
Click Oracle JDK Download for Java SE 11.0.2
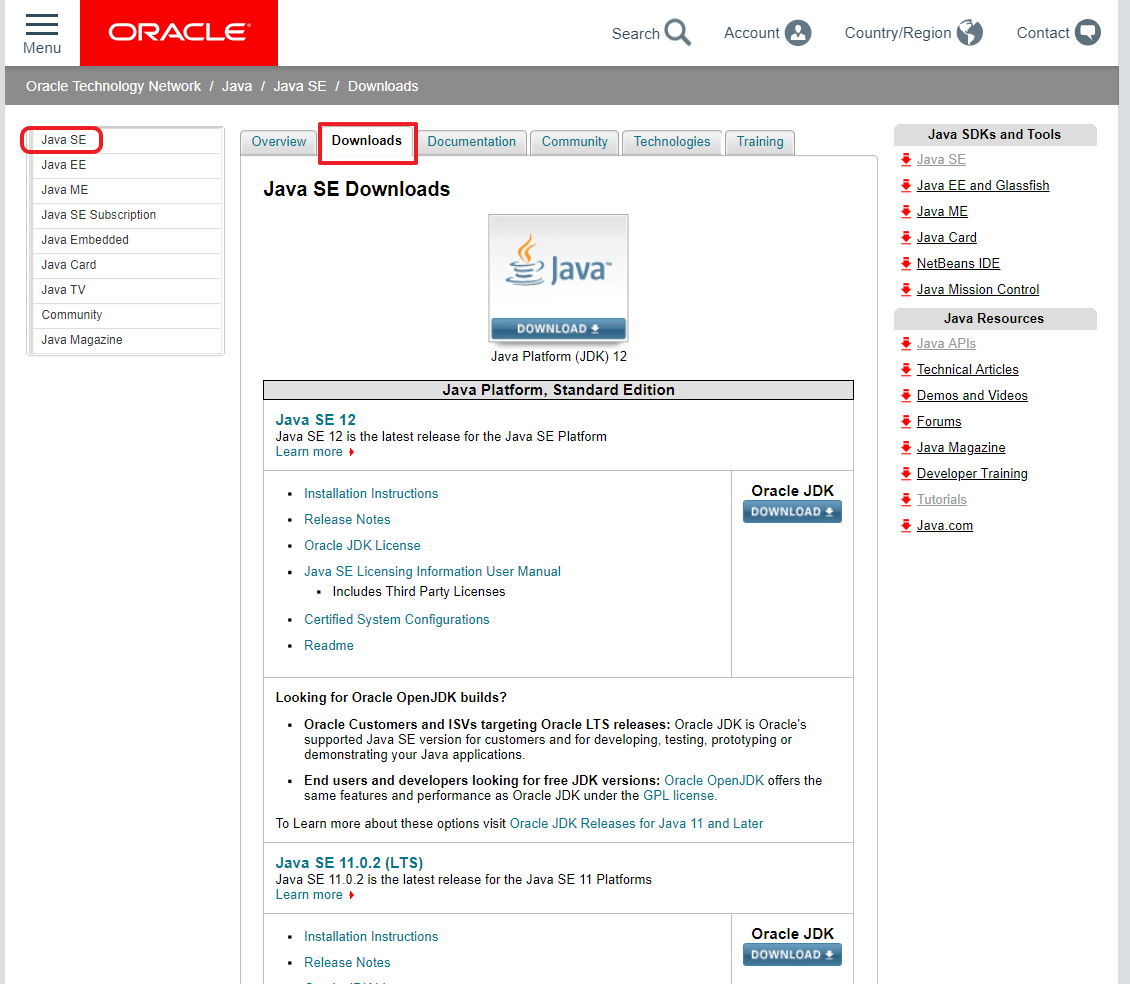pos(792,954)
